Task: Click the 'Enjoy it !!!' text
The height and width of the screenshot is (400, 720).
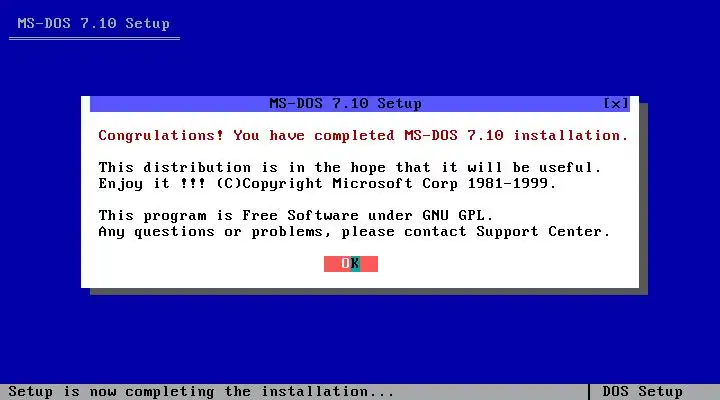Action: (152, 183)
